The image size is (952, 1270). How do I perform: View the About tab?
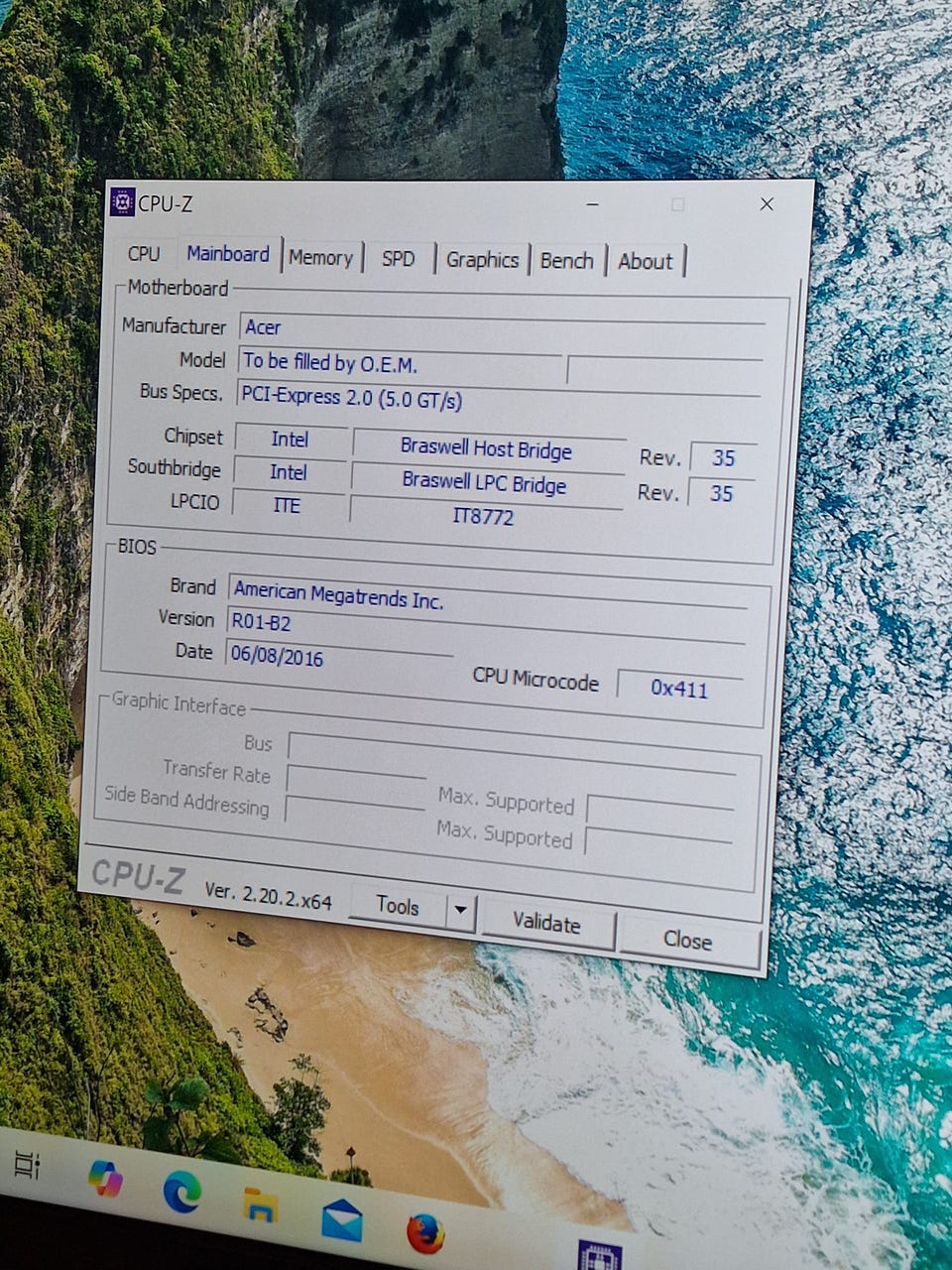[x=645, y=261]
